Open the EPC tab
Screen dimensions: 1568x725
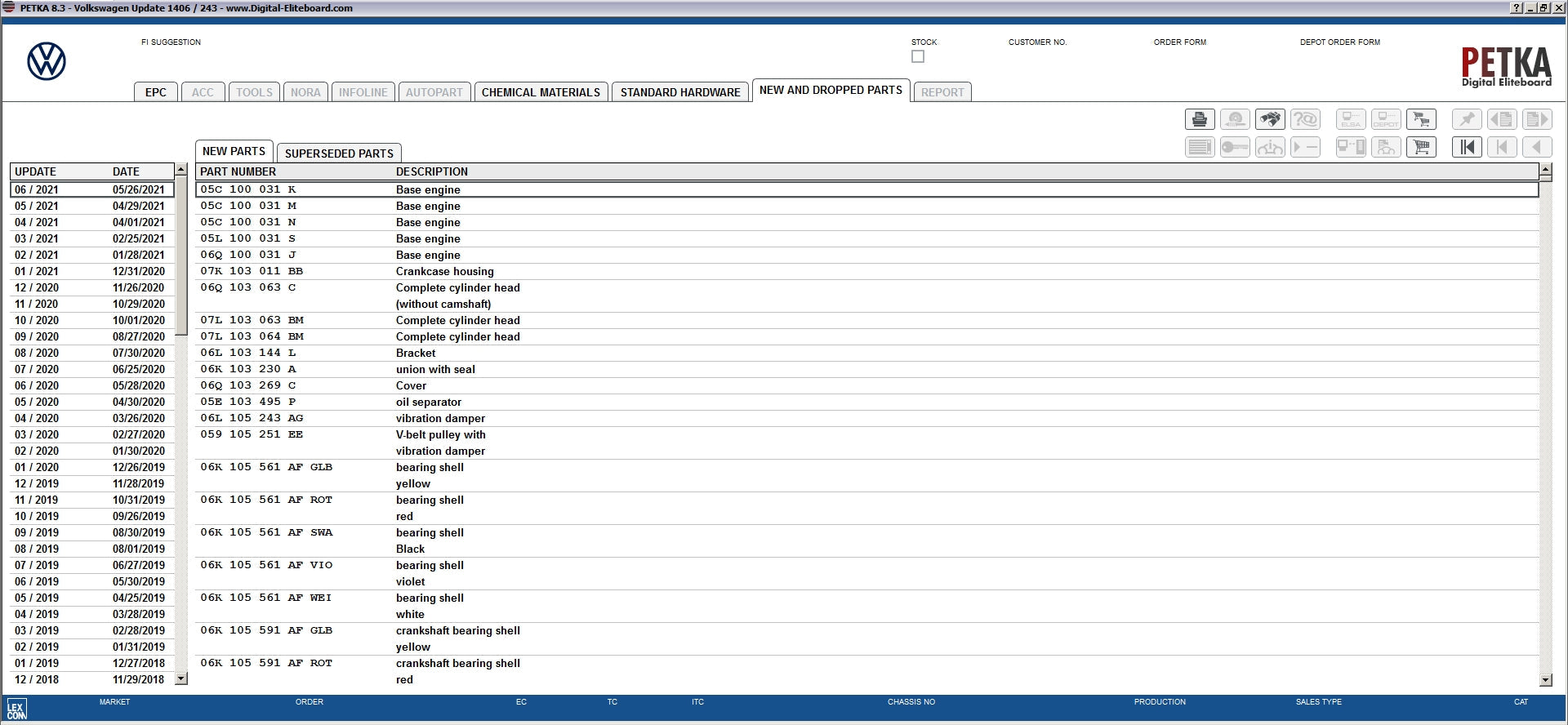pyautogui.click(x=155, y=92)
